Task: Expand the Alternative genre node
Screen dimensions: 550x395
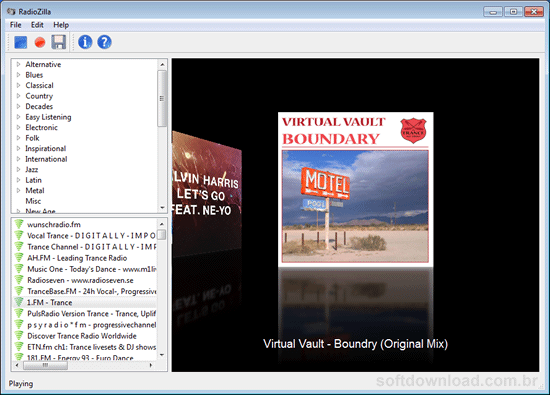Action: [19, 64]
